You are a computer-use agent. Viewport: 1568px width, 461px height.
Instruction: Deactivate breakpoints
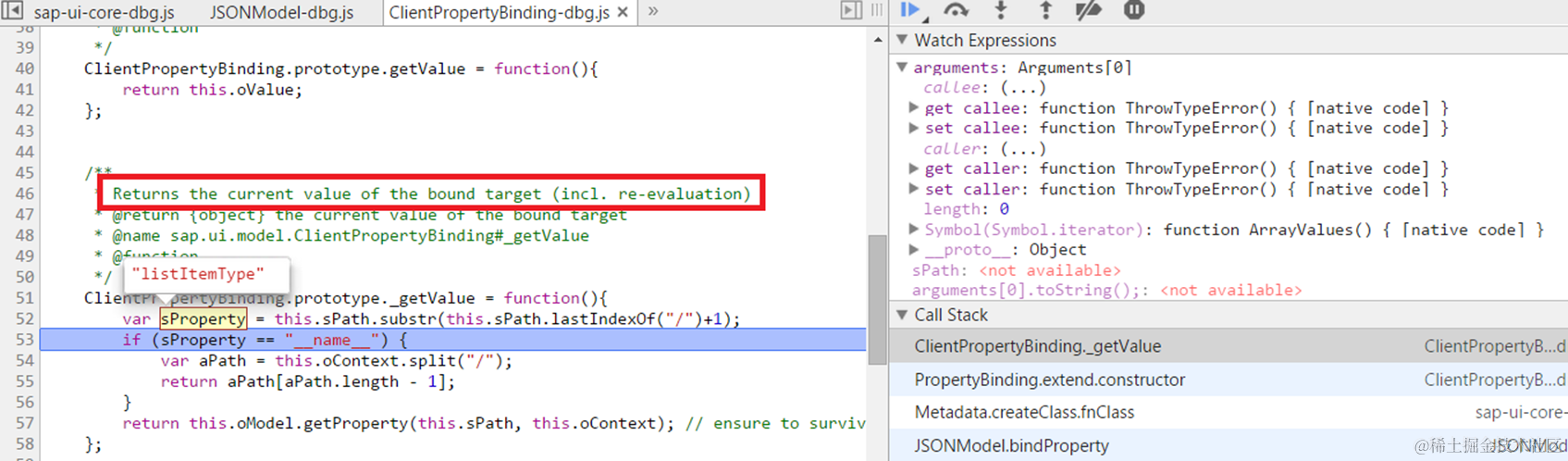coord(1089,10)
